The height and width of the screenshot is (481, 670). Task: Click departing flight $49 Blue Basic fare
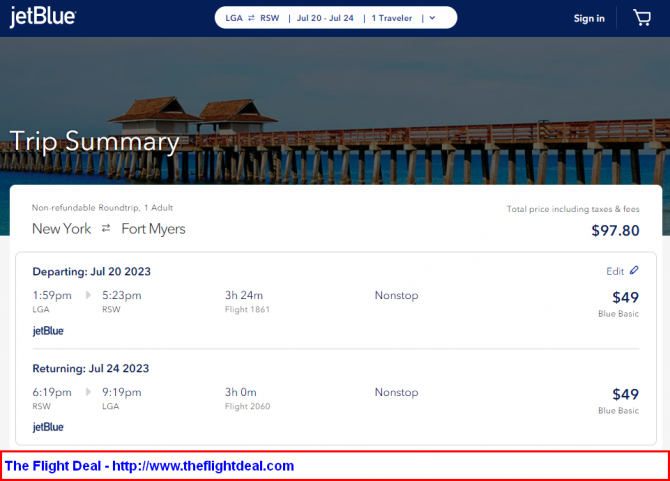pyautogui.click(x=619, y=304)
